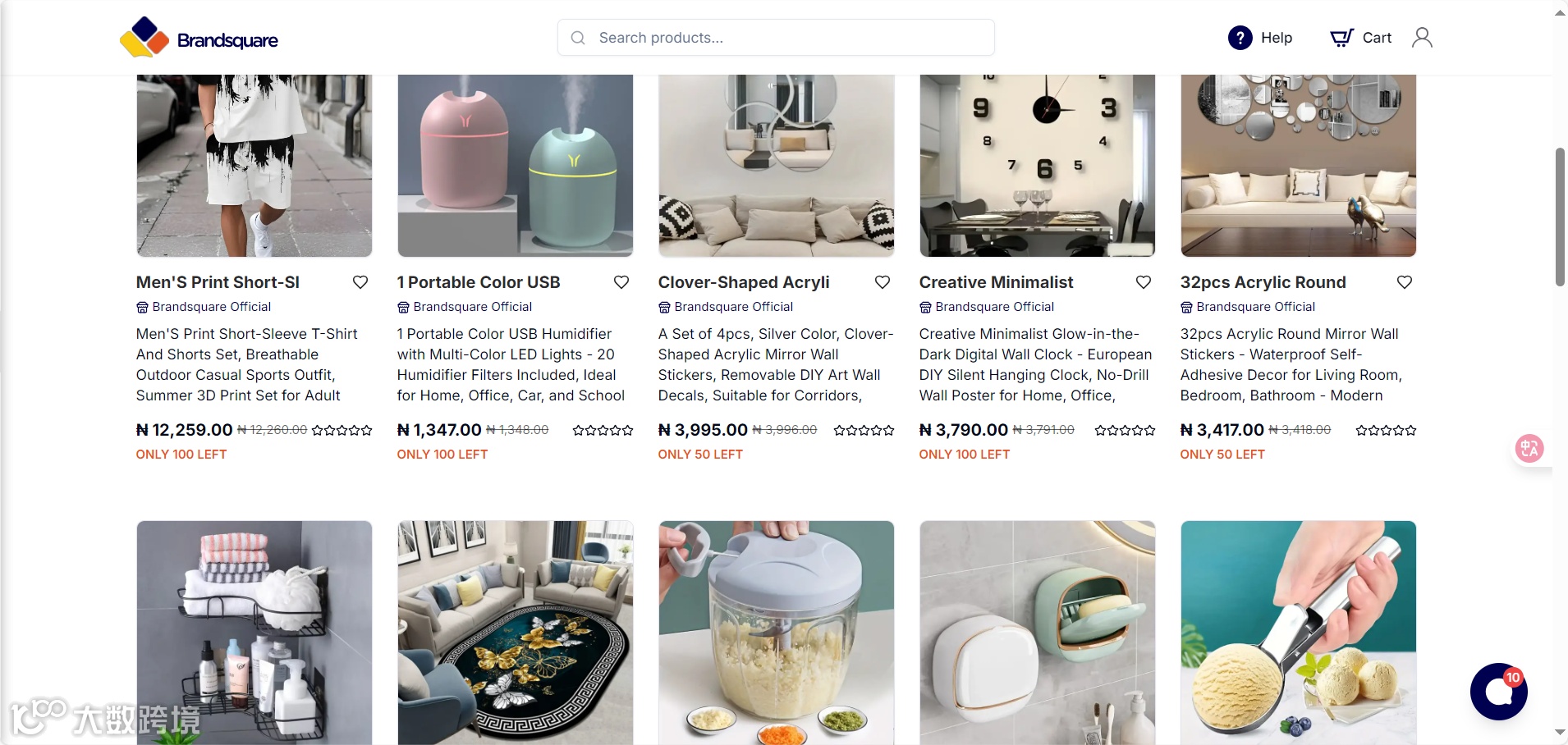1568x745 pixels.
Task: Open the user account profile icon
Action: pyautogui.click(x=1422, y=38)
